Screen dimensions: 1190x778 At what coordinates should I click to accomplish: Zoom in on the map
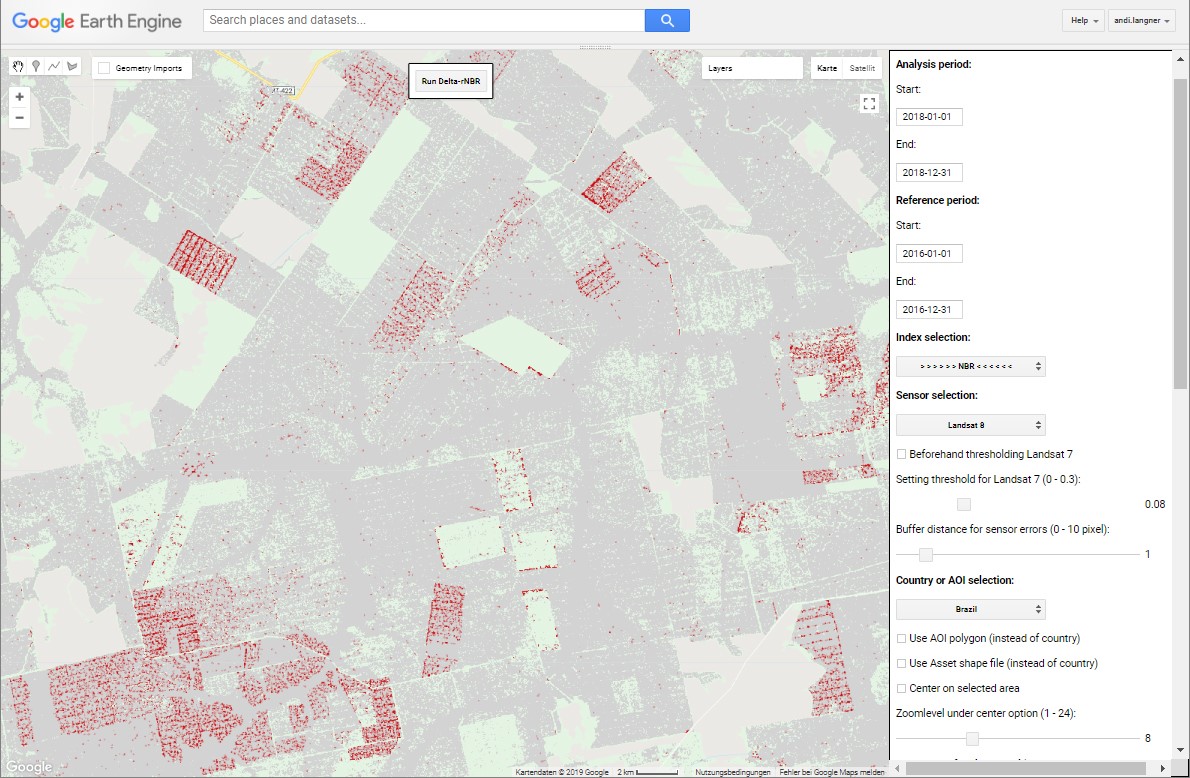[20, 97]
